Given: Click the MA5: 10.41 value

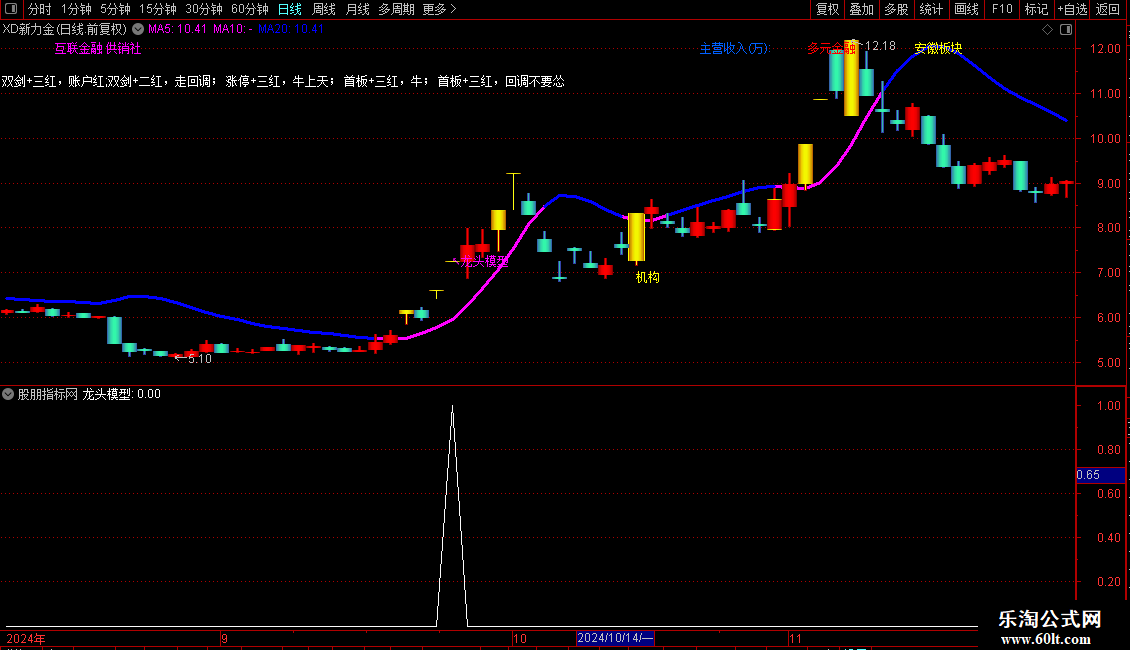Looking at the screenshot, I should (177, 30).
